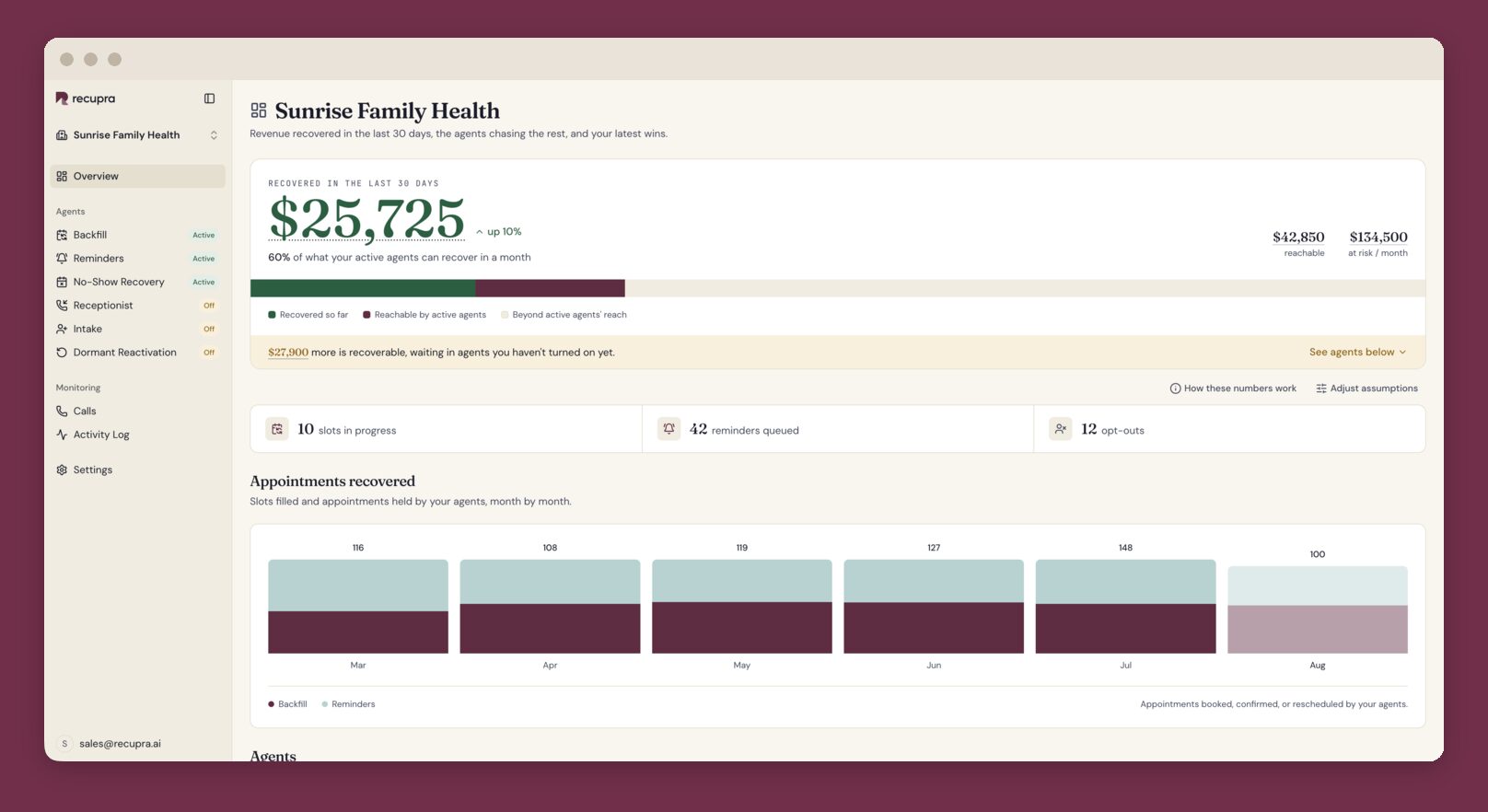Click the maroon Reachable bar segment
This screenshot has width=1488, height=812.
551,288
